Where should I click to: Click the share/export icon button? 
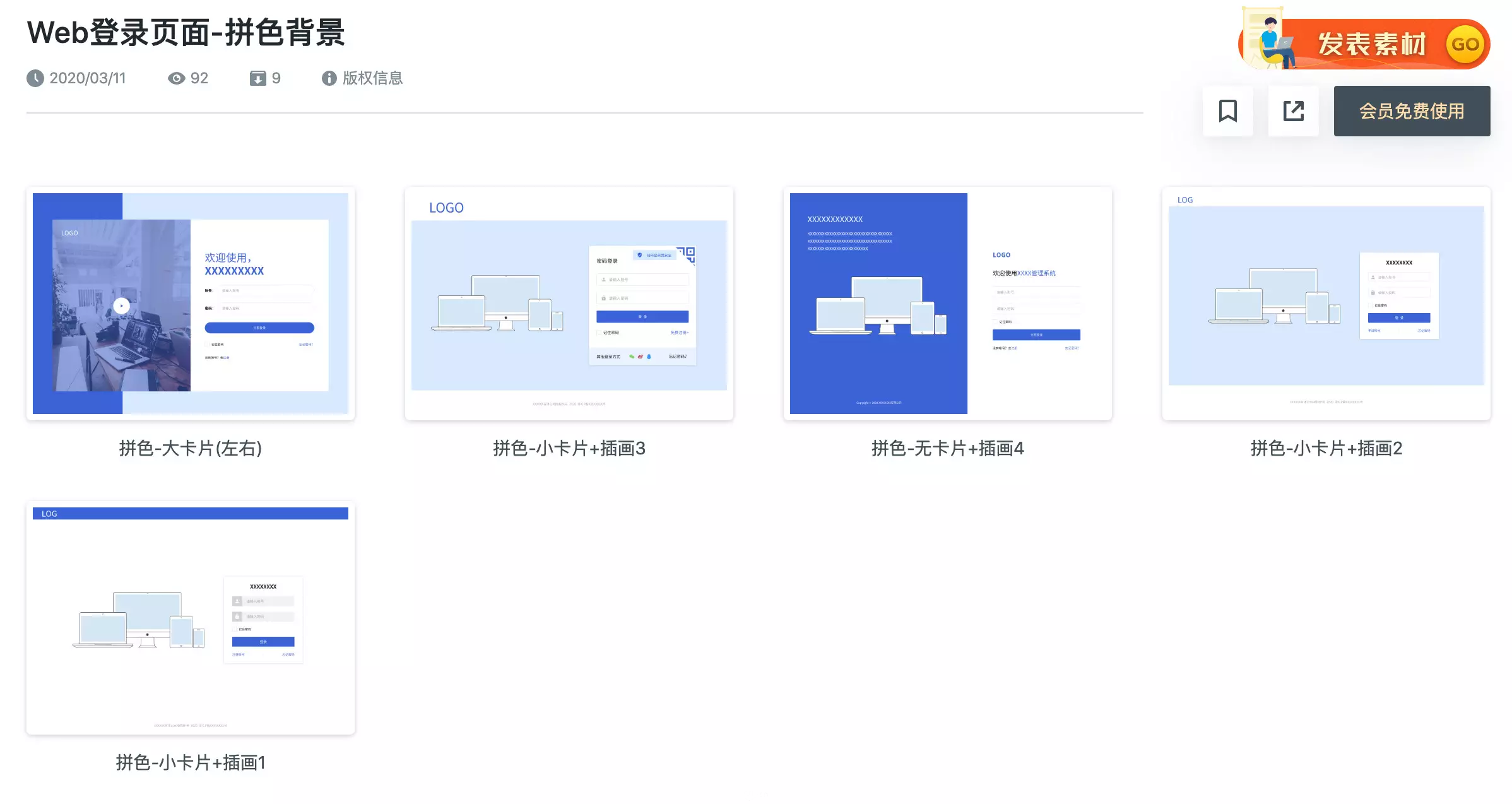coord(1293,111)
